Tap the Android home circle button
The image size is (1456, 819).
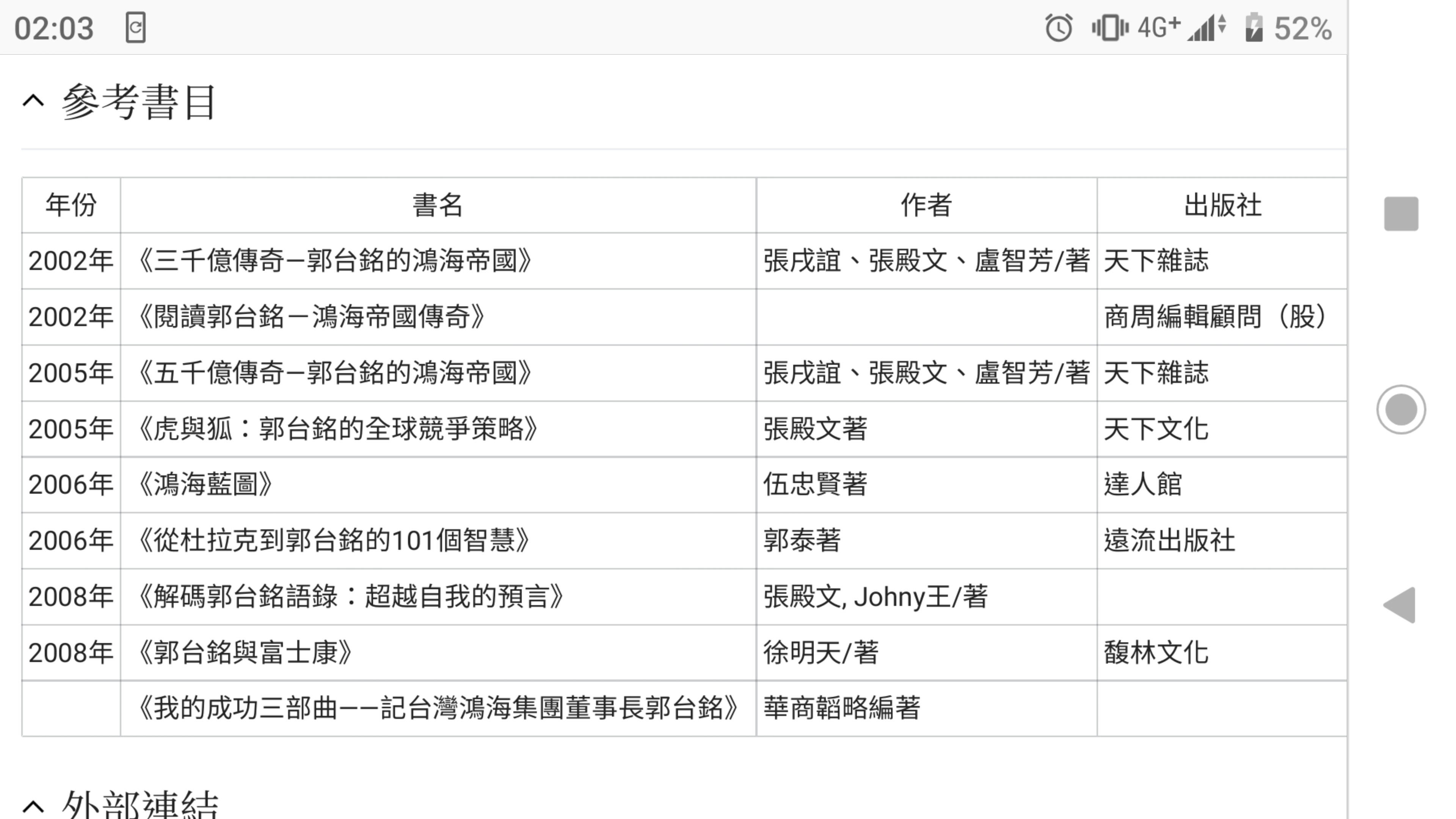[x=1401, y=410]
